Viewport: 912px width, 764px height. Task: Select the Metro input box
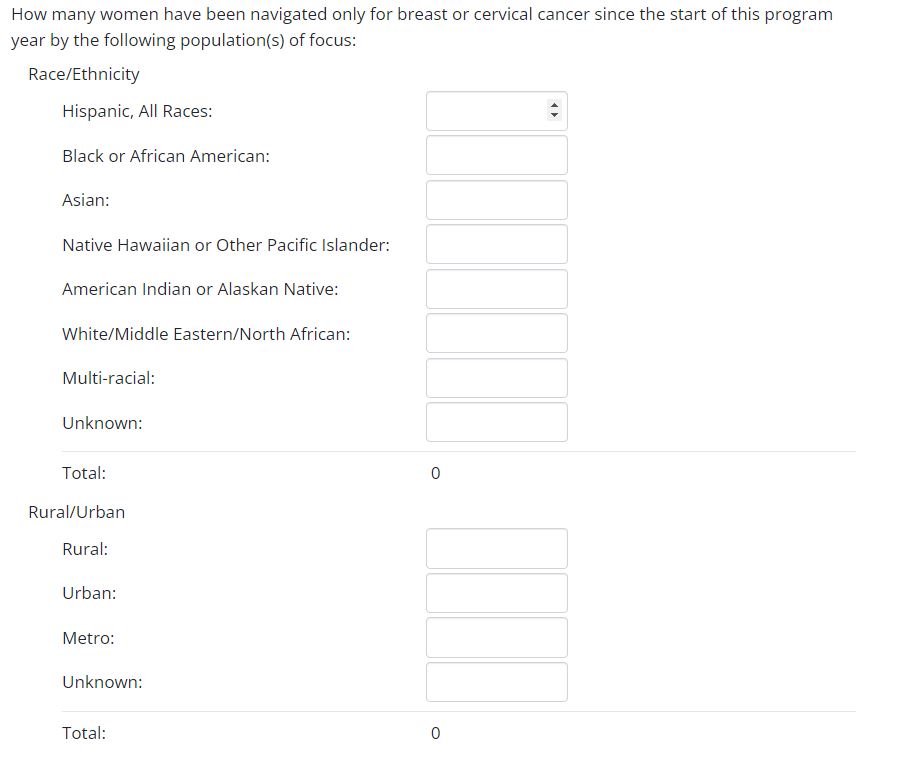pos(496,638)
